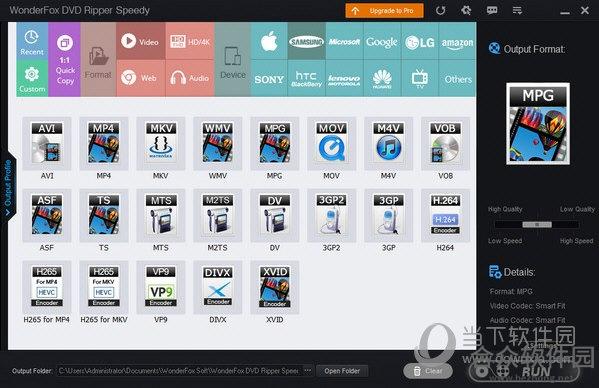This screenshot has height=388, width=599.
Task: Select the TS format icon
Action: pos(104,215)
